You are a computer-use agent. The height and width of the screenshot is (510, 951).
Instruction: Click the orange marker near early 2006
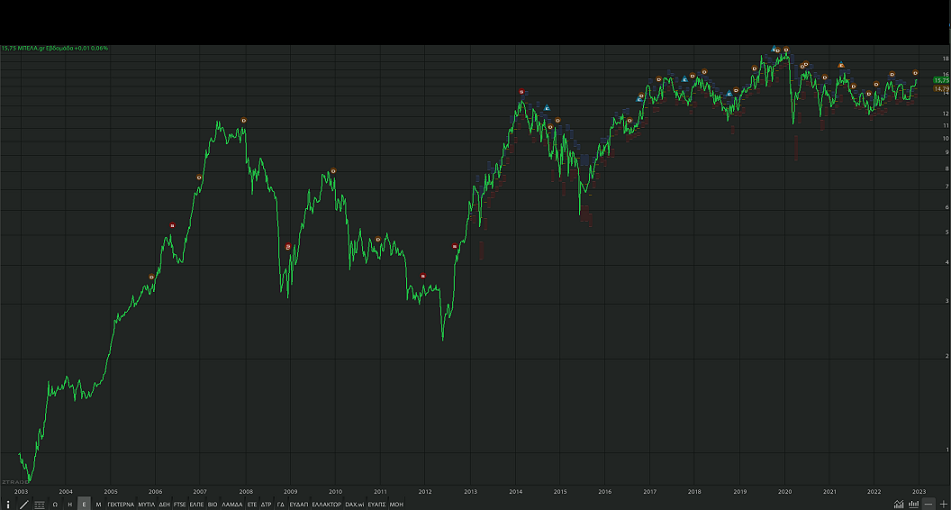tap(152, 277)
